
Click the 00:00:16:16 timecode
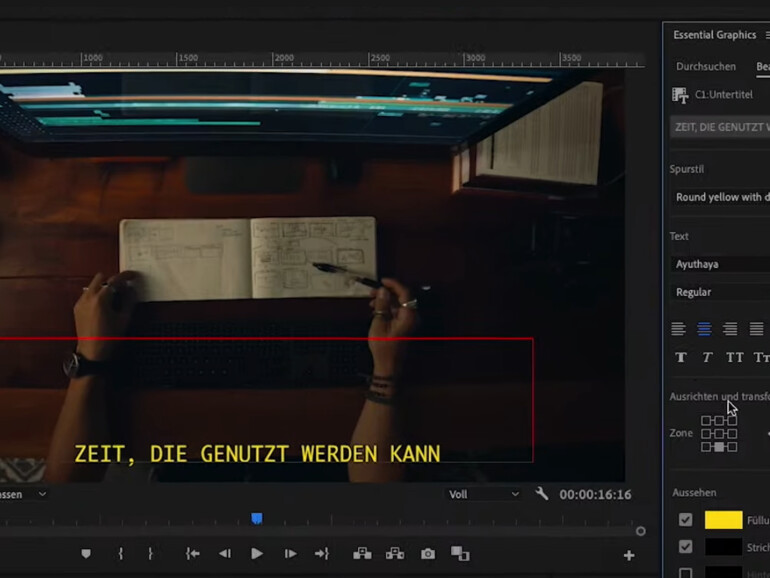click(x=595, y=495)
